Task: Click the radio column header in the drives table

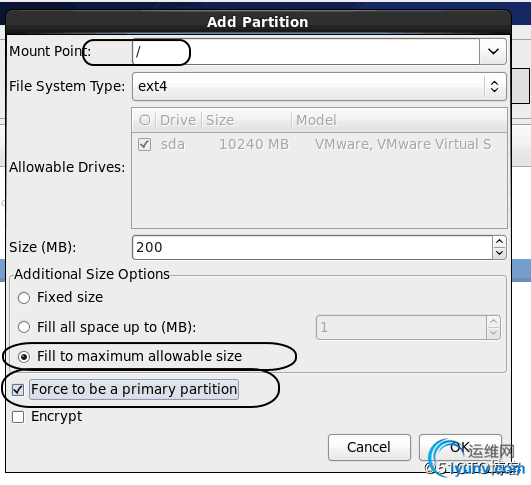Action: tap(145, 120)
